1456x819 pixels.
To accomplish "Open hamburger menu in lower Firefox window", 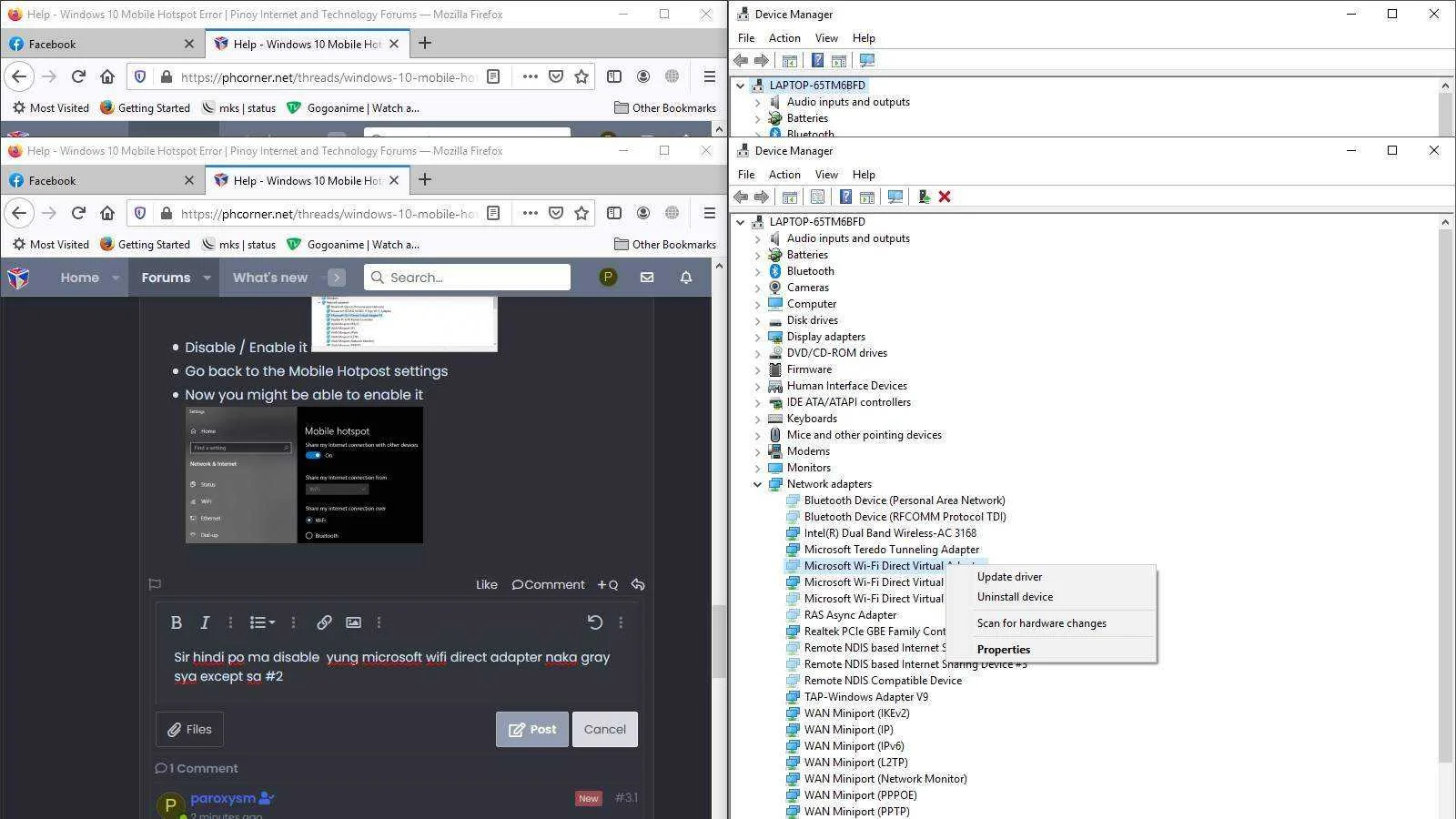I will (709, 213).
